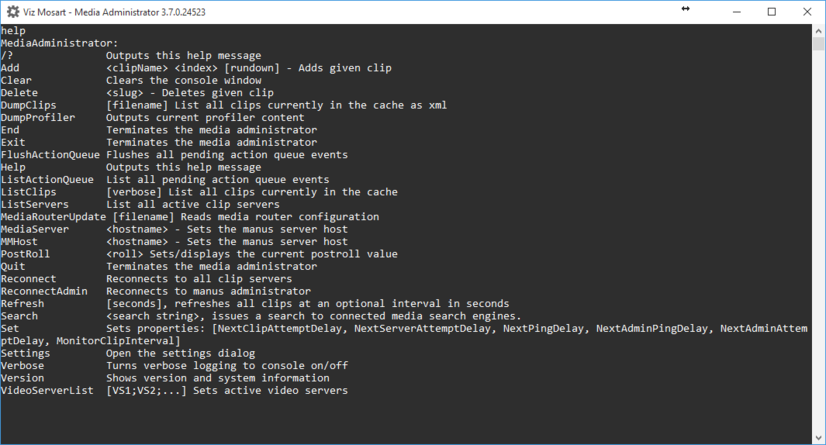Click the 'MediaRouterUpdate' command entry
This screenshot has width=826, height=445.
point(54,216)
